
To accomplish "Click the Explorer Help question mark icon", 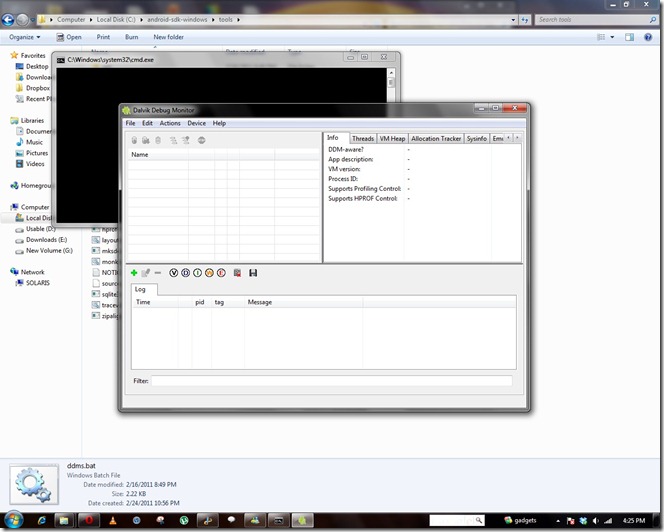I will point(648,37).
